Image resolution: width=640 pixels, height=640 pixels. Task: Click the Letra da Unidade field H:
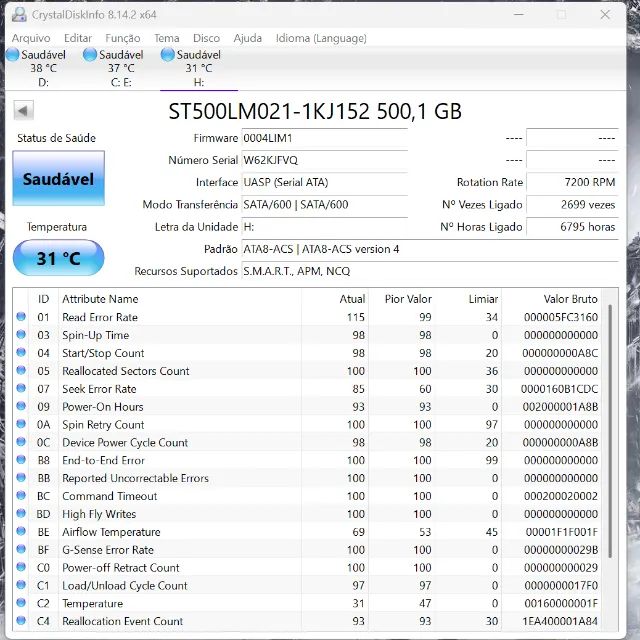(x=324, y=227)
